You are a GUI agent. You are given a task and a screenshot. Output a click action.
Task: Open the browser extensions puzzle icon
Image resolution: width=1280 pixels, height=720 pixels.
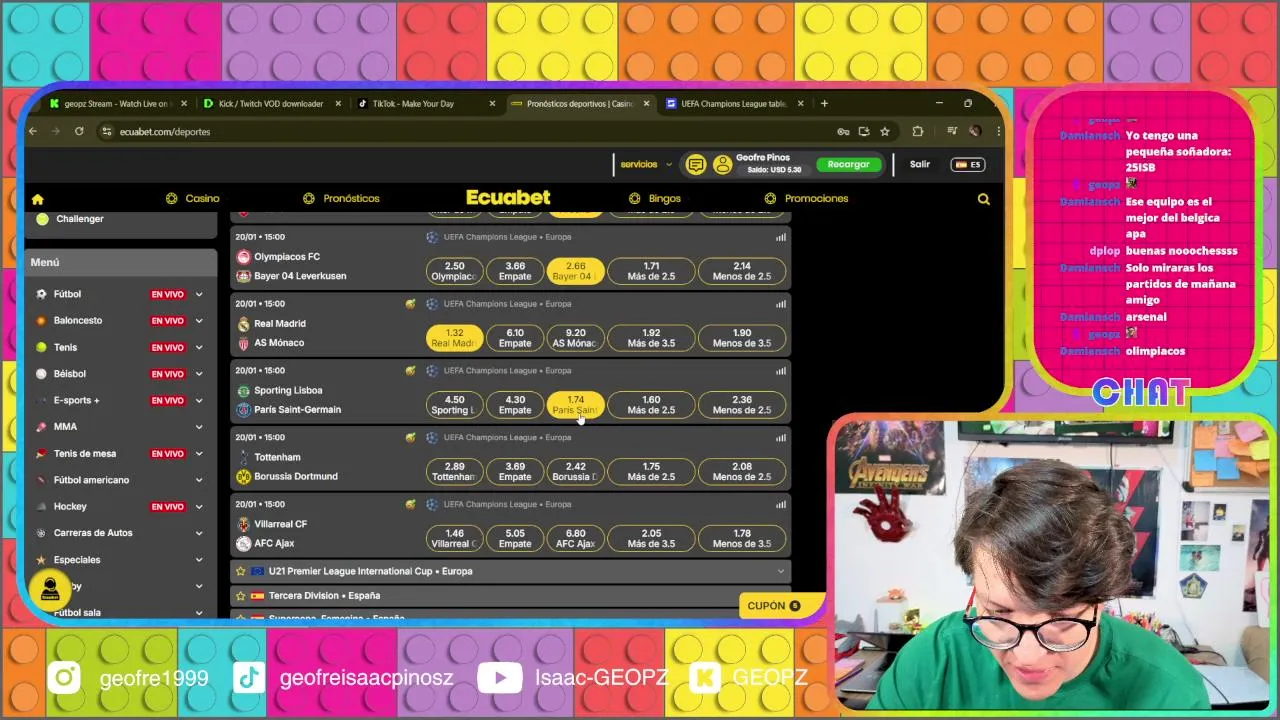click(917, 131)
